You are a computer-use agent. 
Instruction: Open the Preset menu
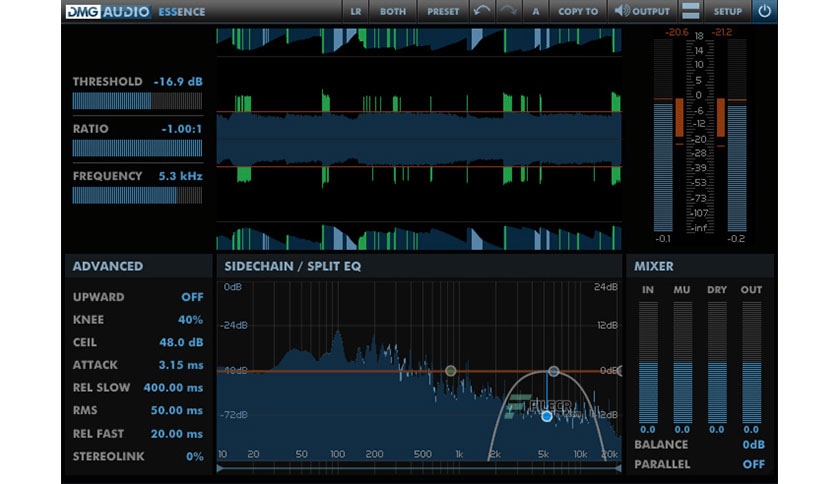coord(443,12)
